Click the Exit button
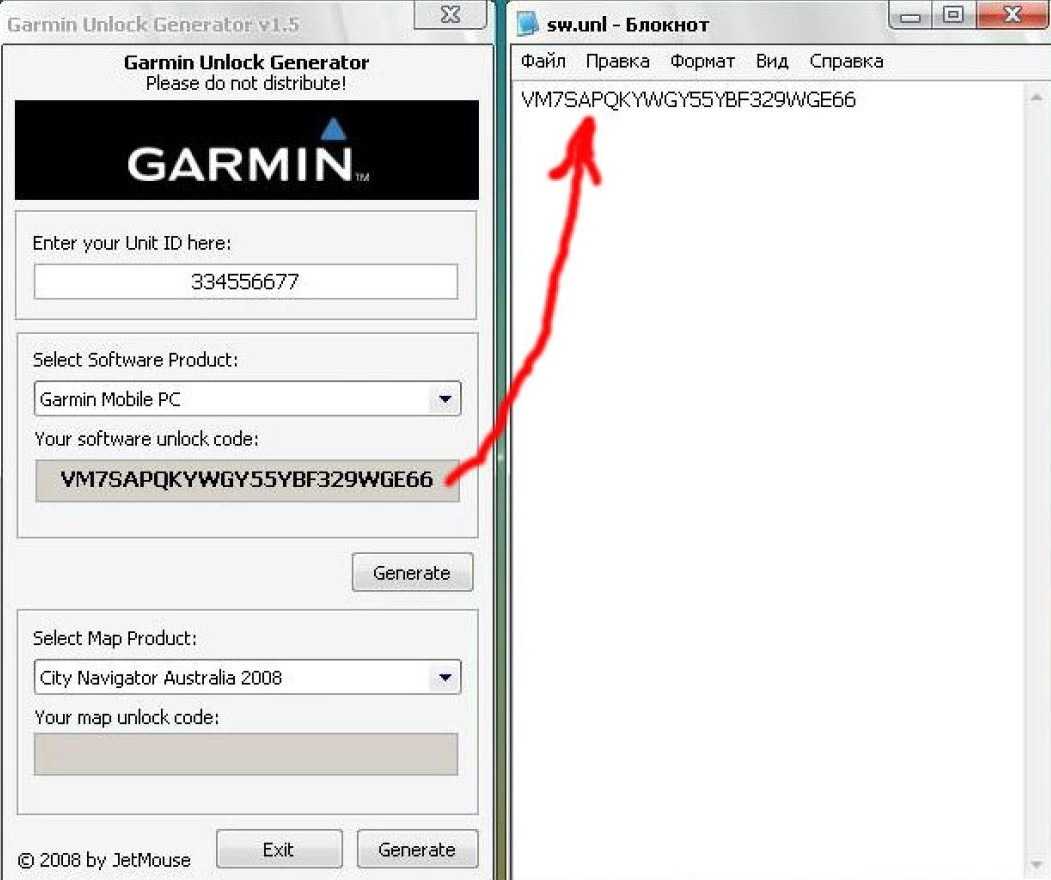The image size is (1051, 880). click(x=279, y=849)
